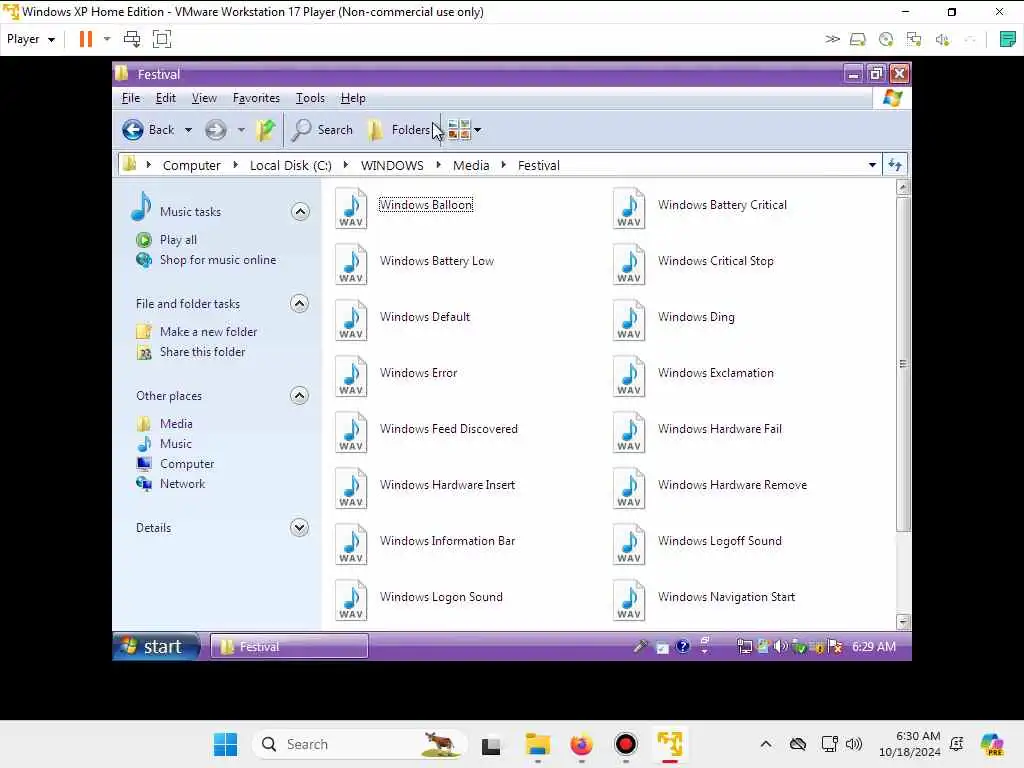This screenshot has height=768, width=1024.
Task: Expand arrow after Media breadcrumb
Action: coord(504,165)
